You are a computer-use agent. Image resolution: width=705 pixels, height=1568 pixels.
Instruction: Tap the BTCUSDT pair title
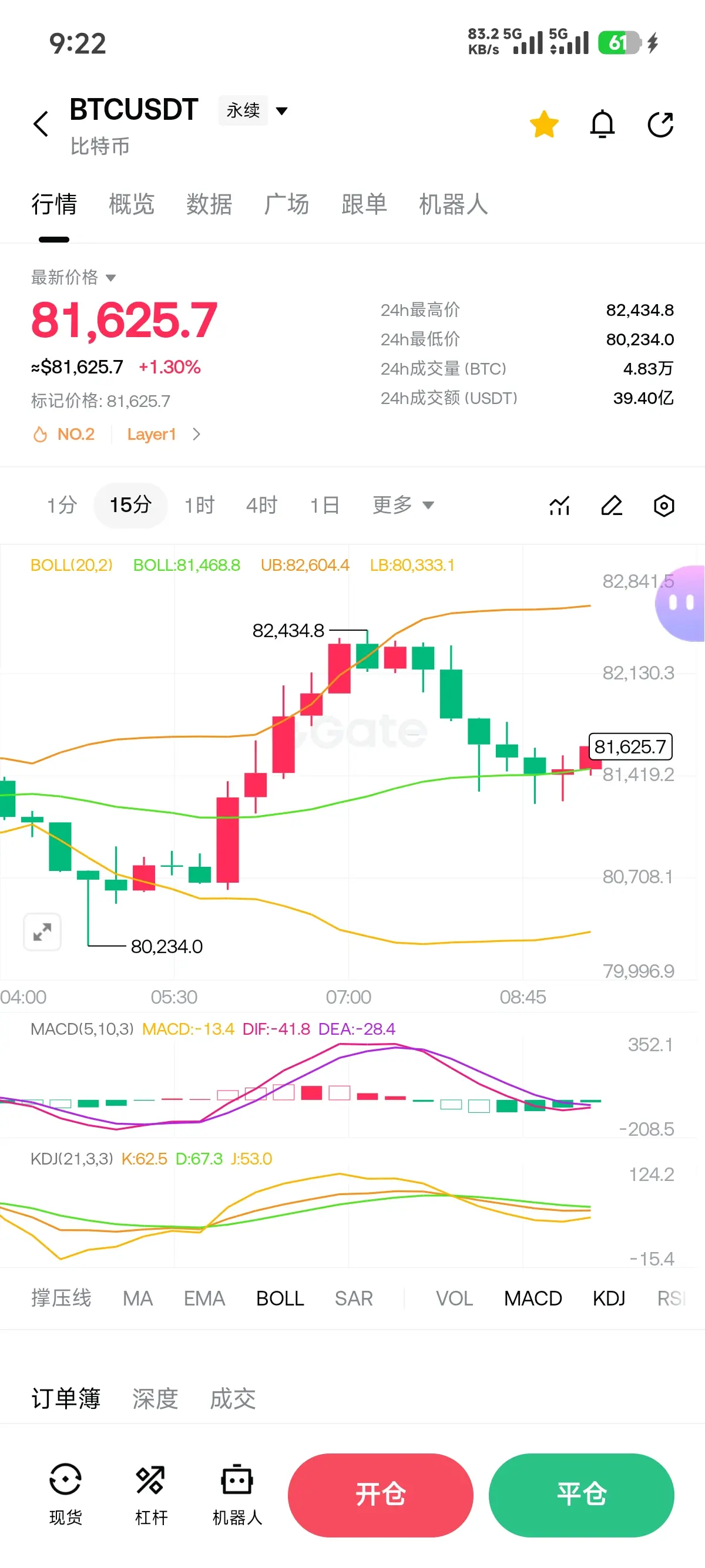[134, 110]
